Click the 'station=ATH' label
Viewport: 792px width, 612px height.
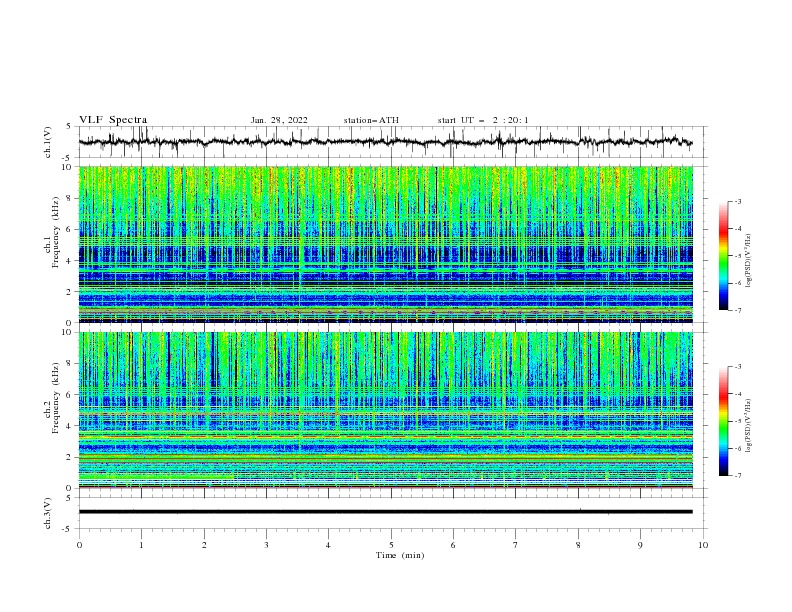pos(371,120)
